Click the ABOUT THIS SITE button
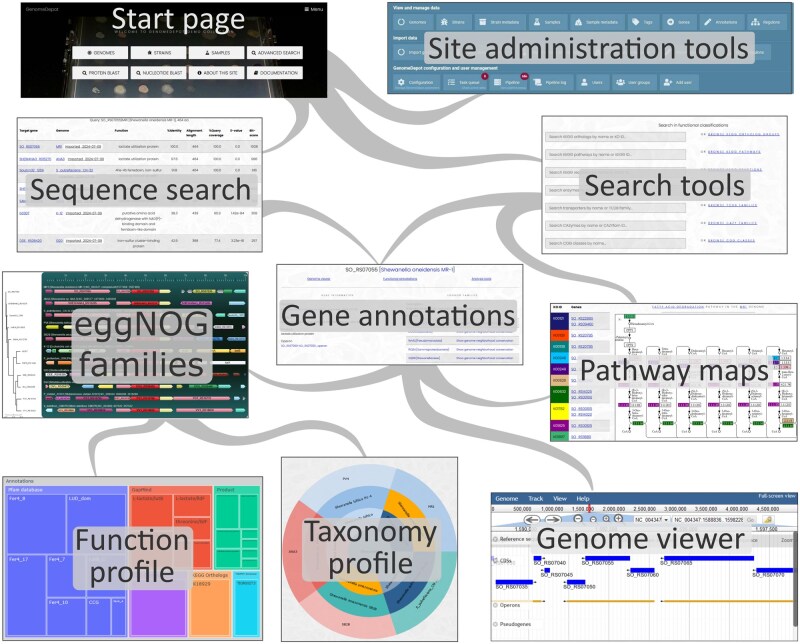 point(217,73)
